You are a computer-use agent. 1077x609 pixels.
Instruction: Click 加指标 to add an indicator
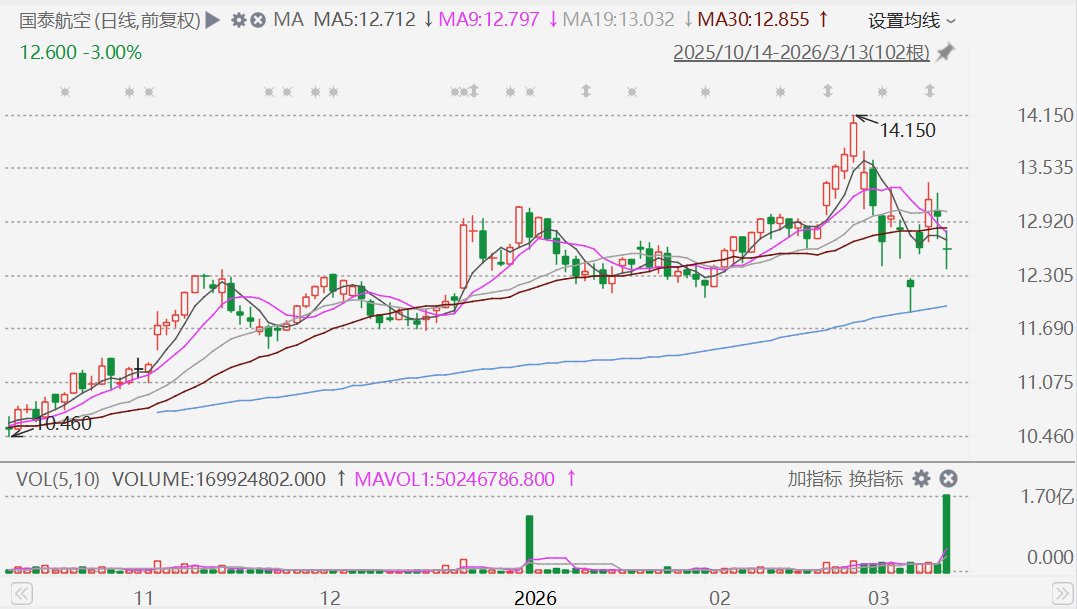click(814, 479)
